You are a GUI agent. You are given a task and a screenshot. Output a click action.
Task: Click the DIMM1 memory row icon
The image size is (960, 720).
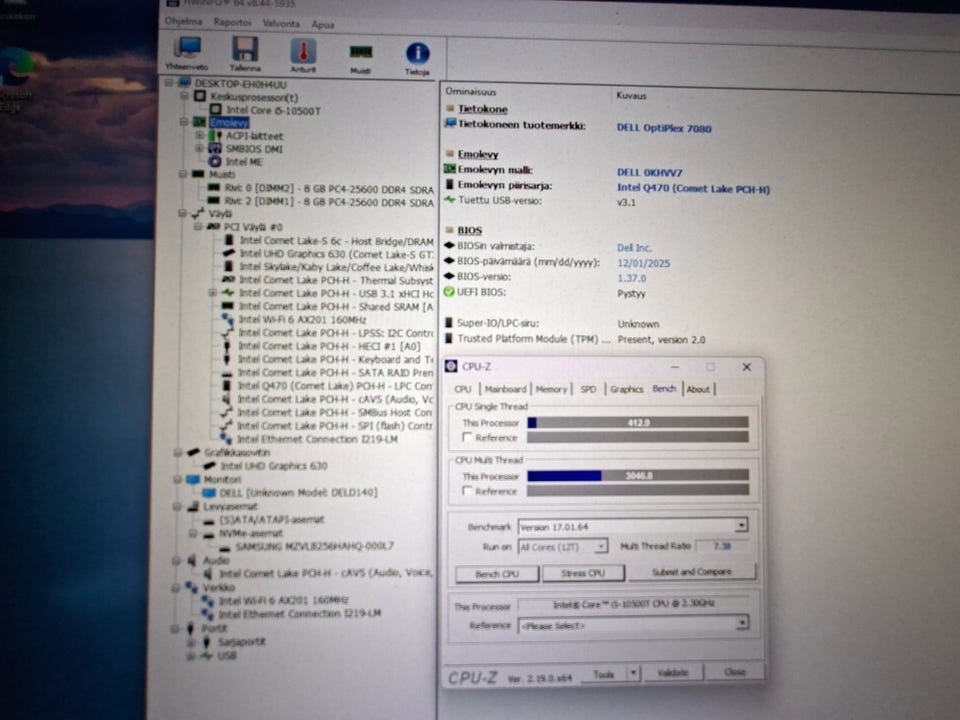(214, 201)
